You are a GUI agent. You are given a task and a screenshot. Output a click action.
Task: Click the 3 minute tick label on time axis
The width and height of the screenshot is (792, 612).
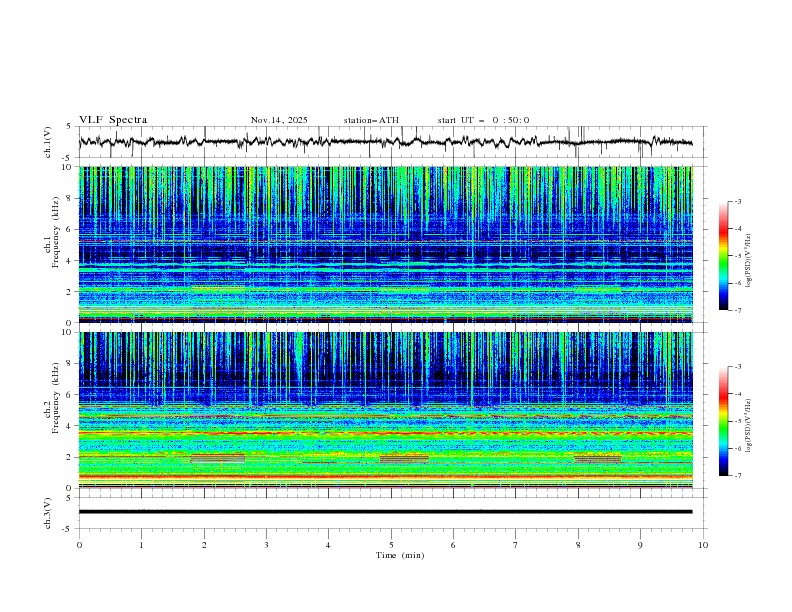(266, 545)
